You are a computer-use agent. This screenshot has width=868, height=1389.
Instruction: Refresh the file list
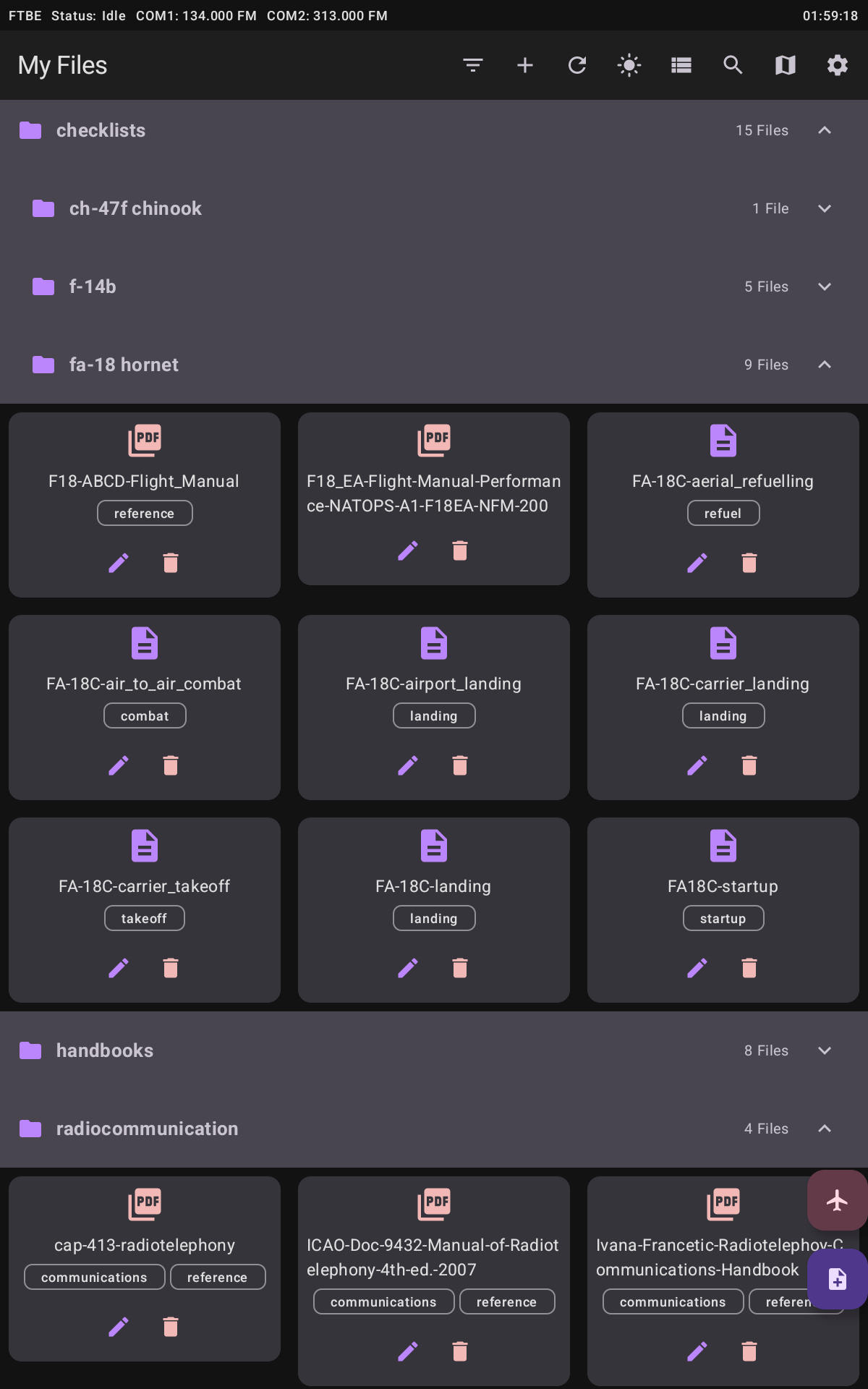point(576,65)
